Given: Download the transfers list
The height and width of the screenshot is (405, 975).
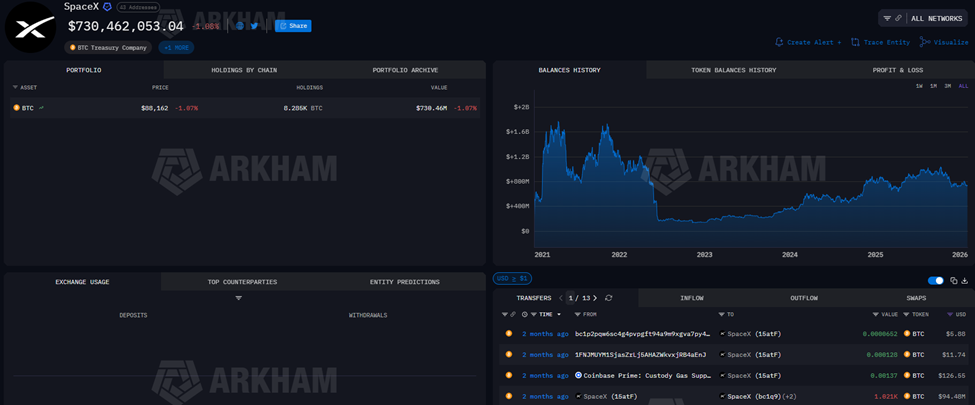Looking at the screenshot, I should [x=965, y=281].
